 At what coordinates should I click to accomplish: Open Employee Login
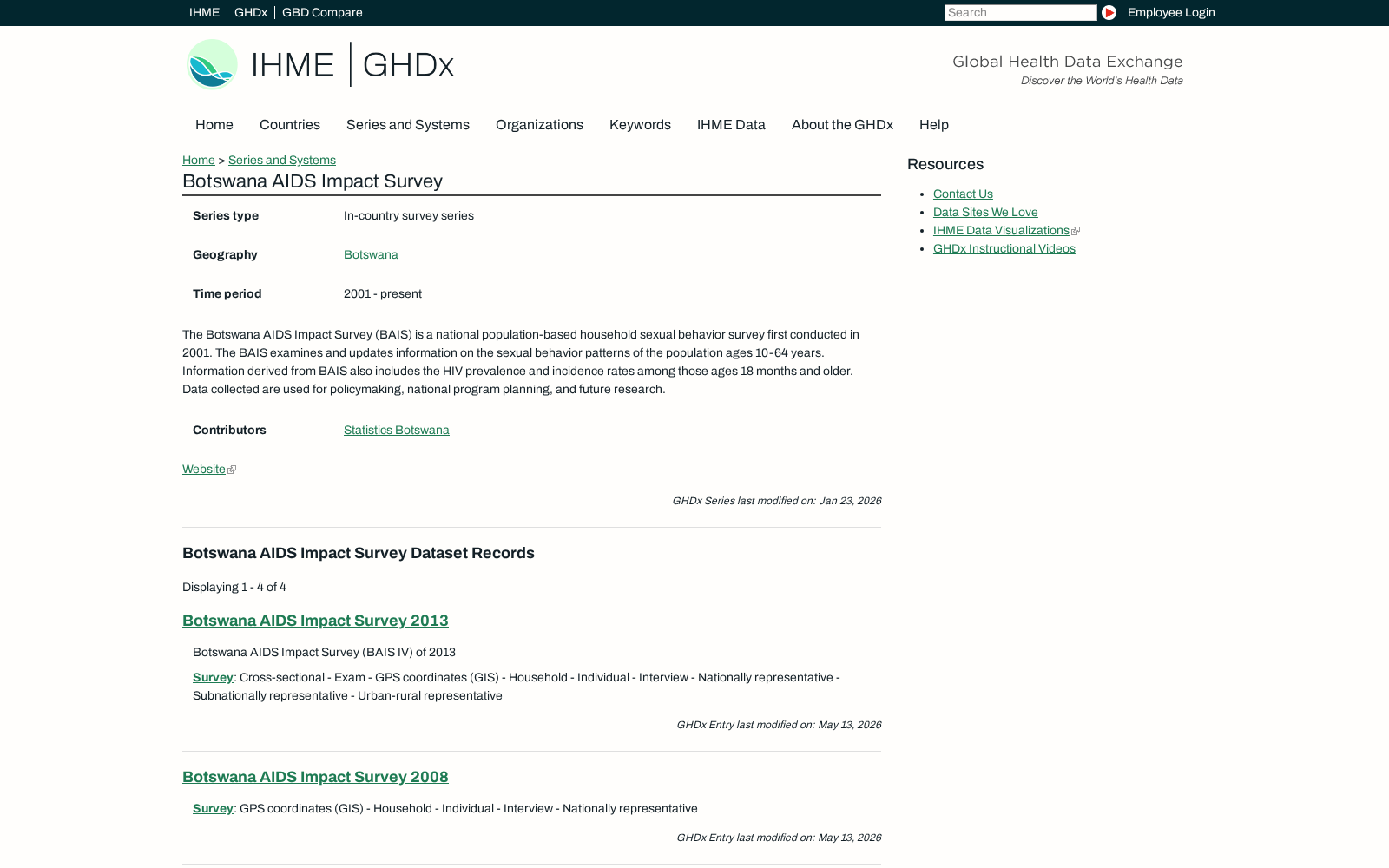1171,12
